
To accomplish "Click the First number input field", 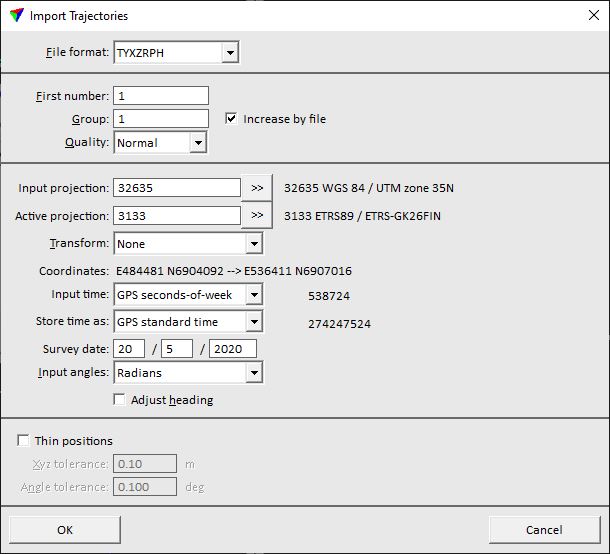I will 161,96.
